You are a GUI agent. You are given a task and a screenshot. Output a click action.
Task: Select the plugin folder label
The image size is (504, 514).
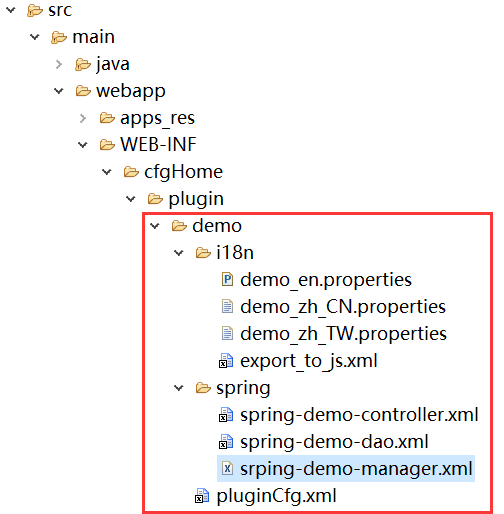pyautogui.click(x=196, y=200)
